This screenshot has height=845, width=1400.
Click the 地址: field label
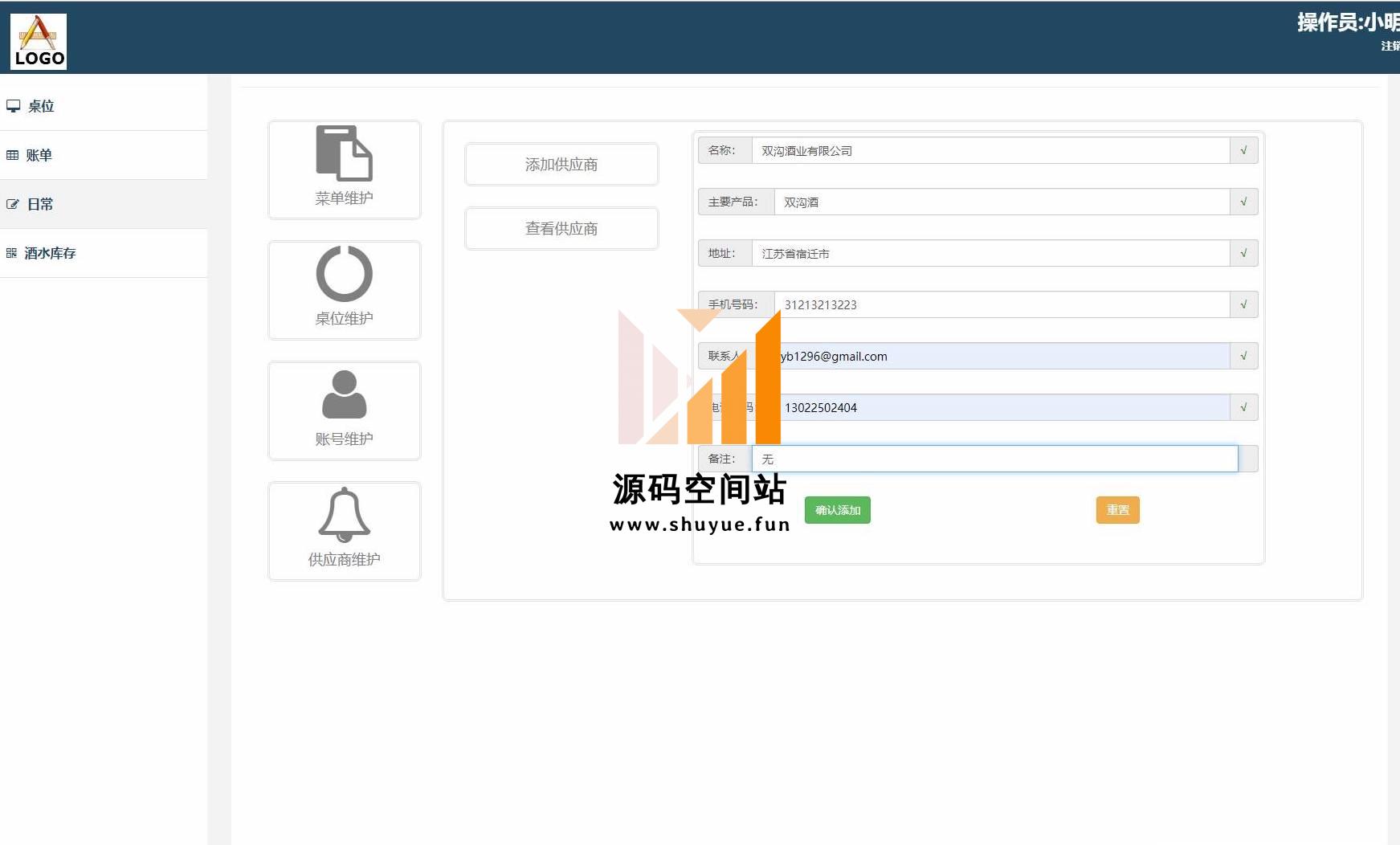pos(724,253)
